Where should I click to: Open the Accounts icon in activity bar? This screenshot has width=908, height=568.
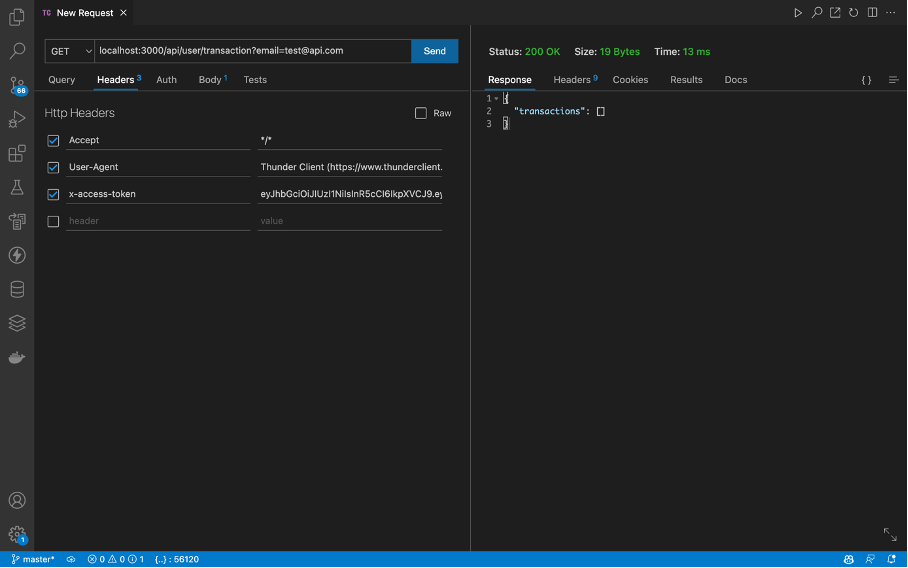point(17,500)
